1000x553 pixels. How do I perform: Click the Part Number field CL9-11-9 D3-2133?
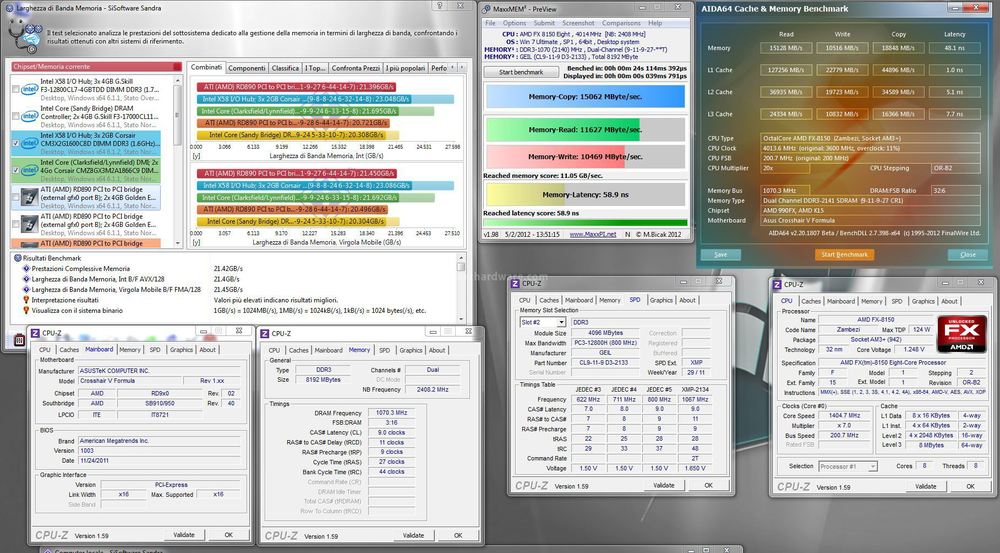605,362
